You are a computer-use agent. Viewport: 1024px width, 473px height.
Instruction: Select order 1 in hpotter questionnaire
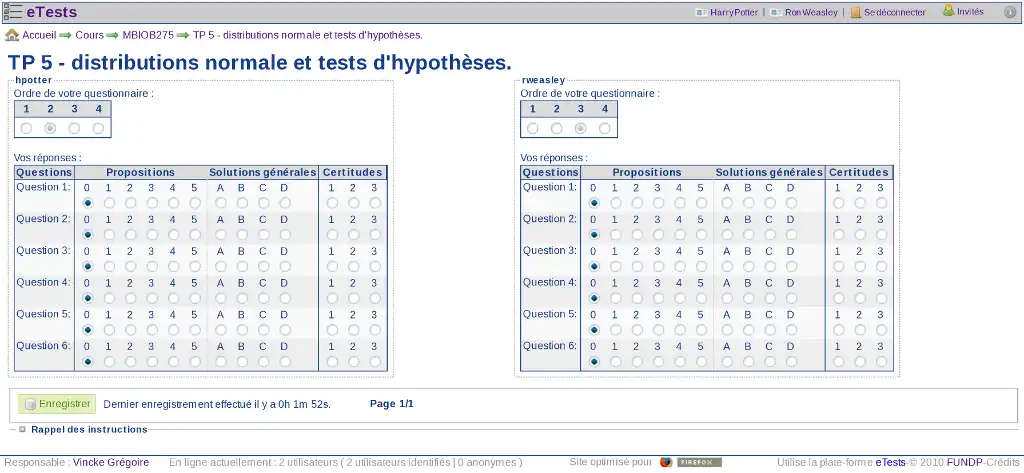click(x=26, y=129)
